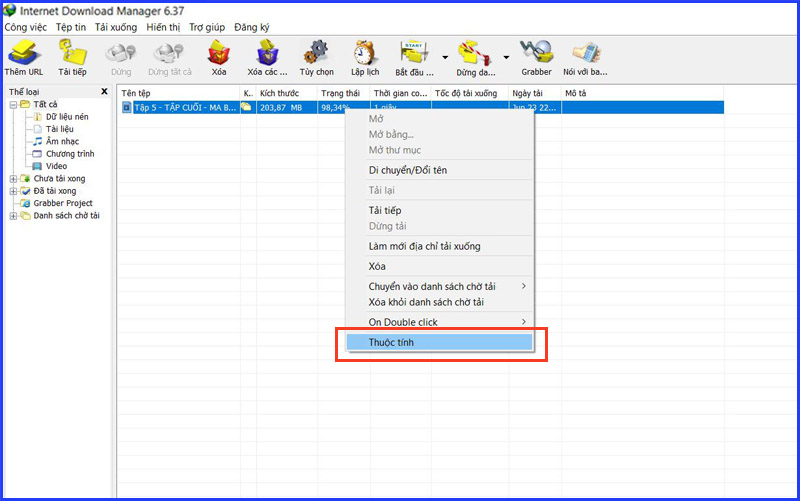Open On Double click submenu
Screen dimensions: 800x501
(439, 322)
